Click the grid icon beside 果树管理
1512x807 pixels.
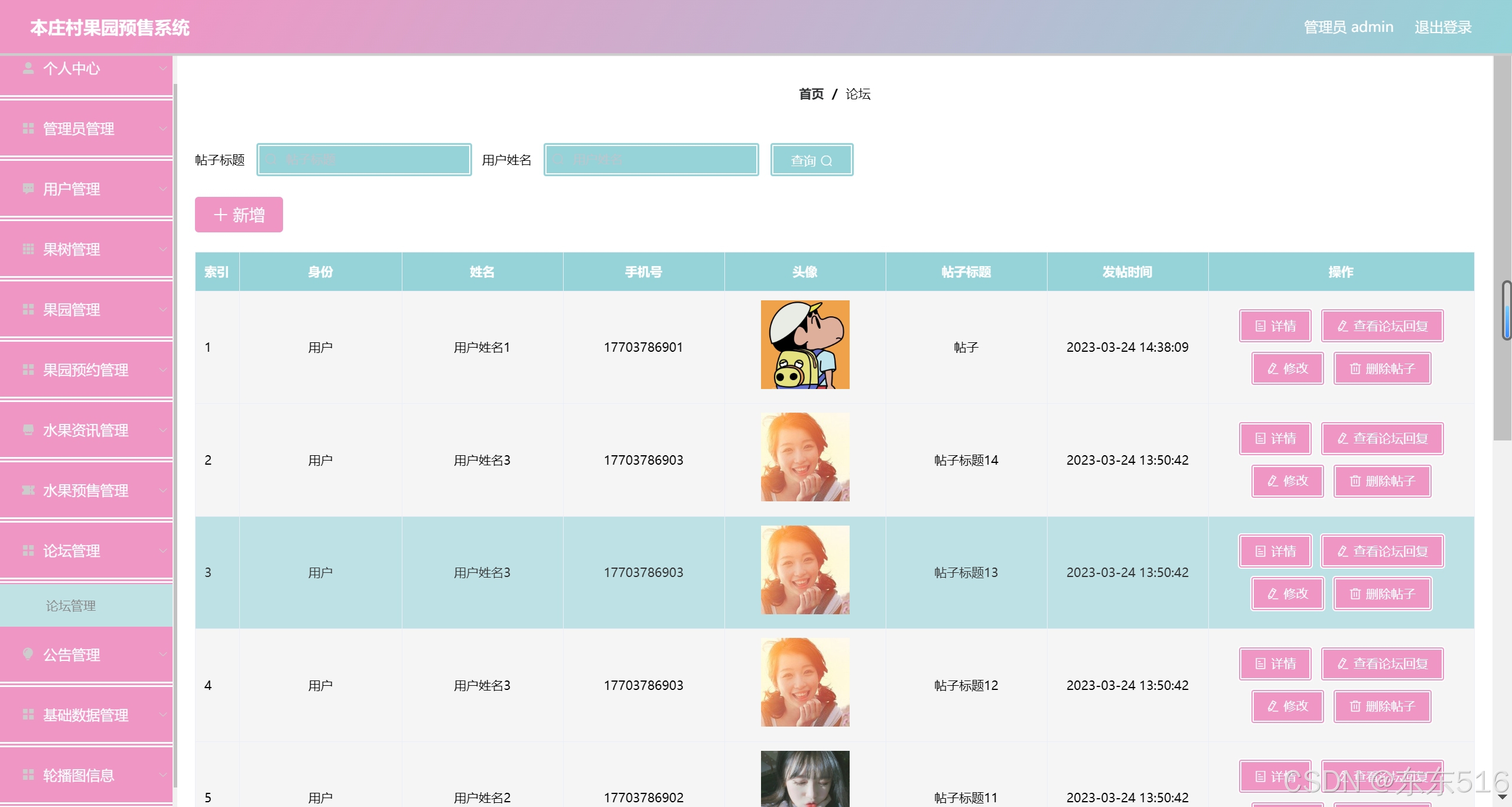pyautogui.click(x=28, y=249)
